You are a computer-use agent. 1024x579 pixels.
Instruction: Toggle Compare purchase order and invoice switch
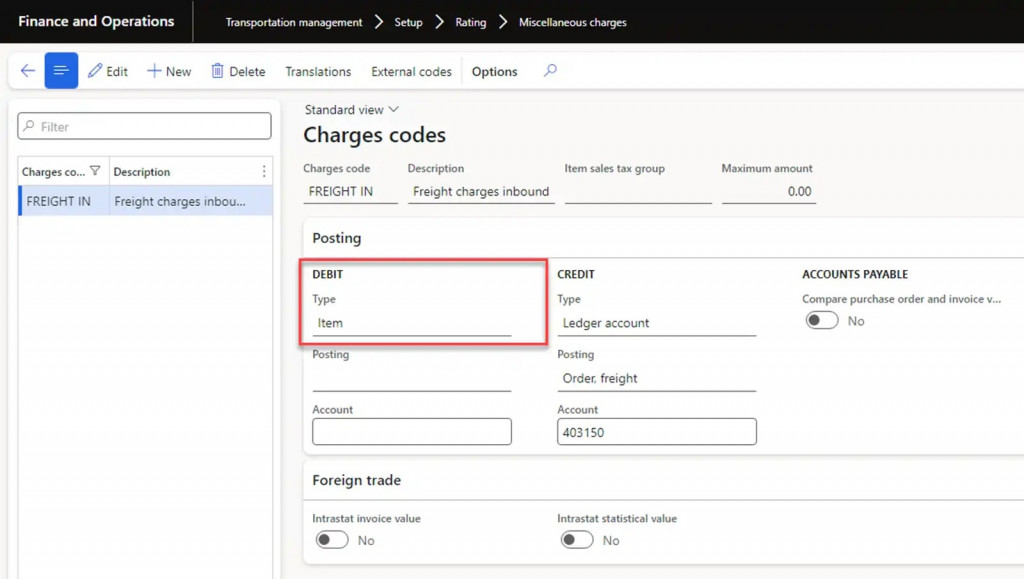coord(822,321)
